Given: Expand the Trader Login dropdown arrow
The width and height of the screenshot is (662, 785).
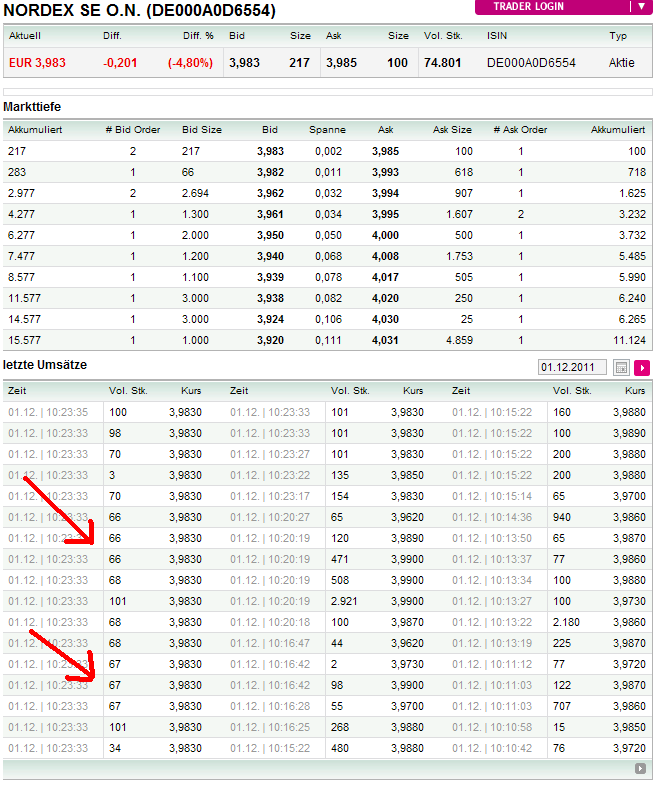Looking at the screenshot, I should [641, 7].
